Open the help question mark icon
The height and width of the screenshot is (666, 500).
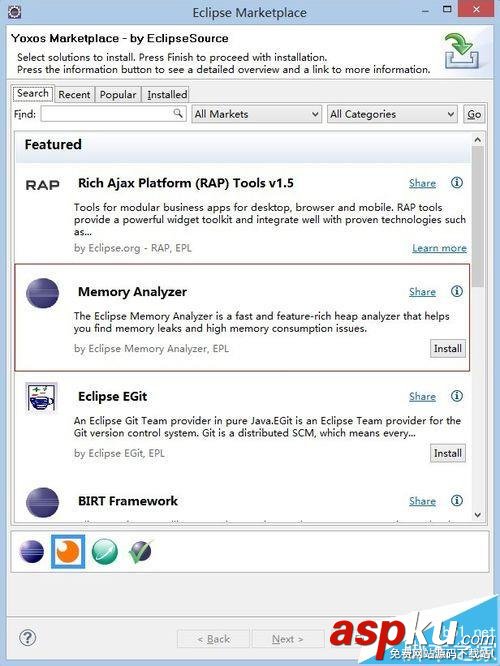coord(28,638)
